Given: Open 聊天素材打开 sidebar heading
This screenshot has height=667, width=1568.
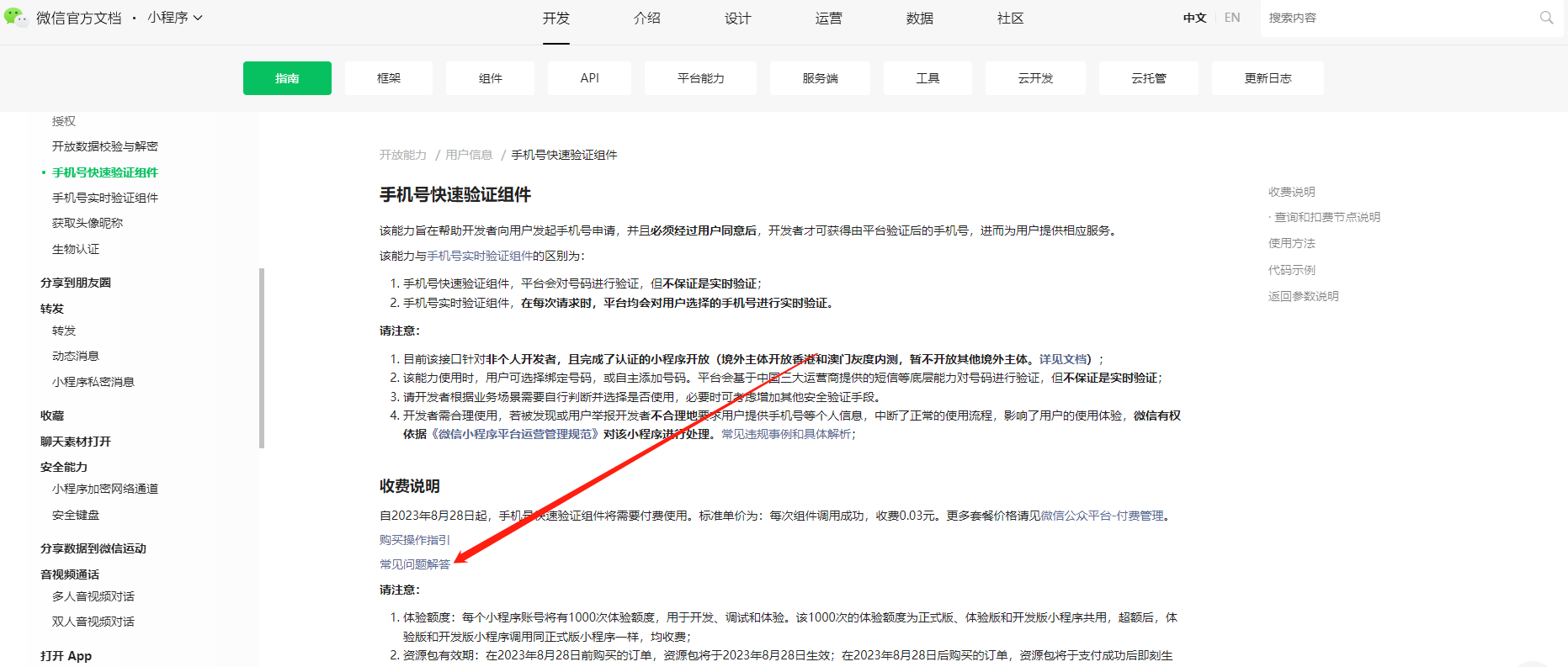Looking at the screenshot, I should click(76, 442).
